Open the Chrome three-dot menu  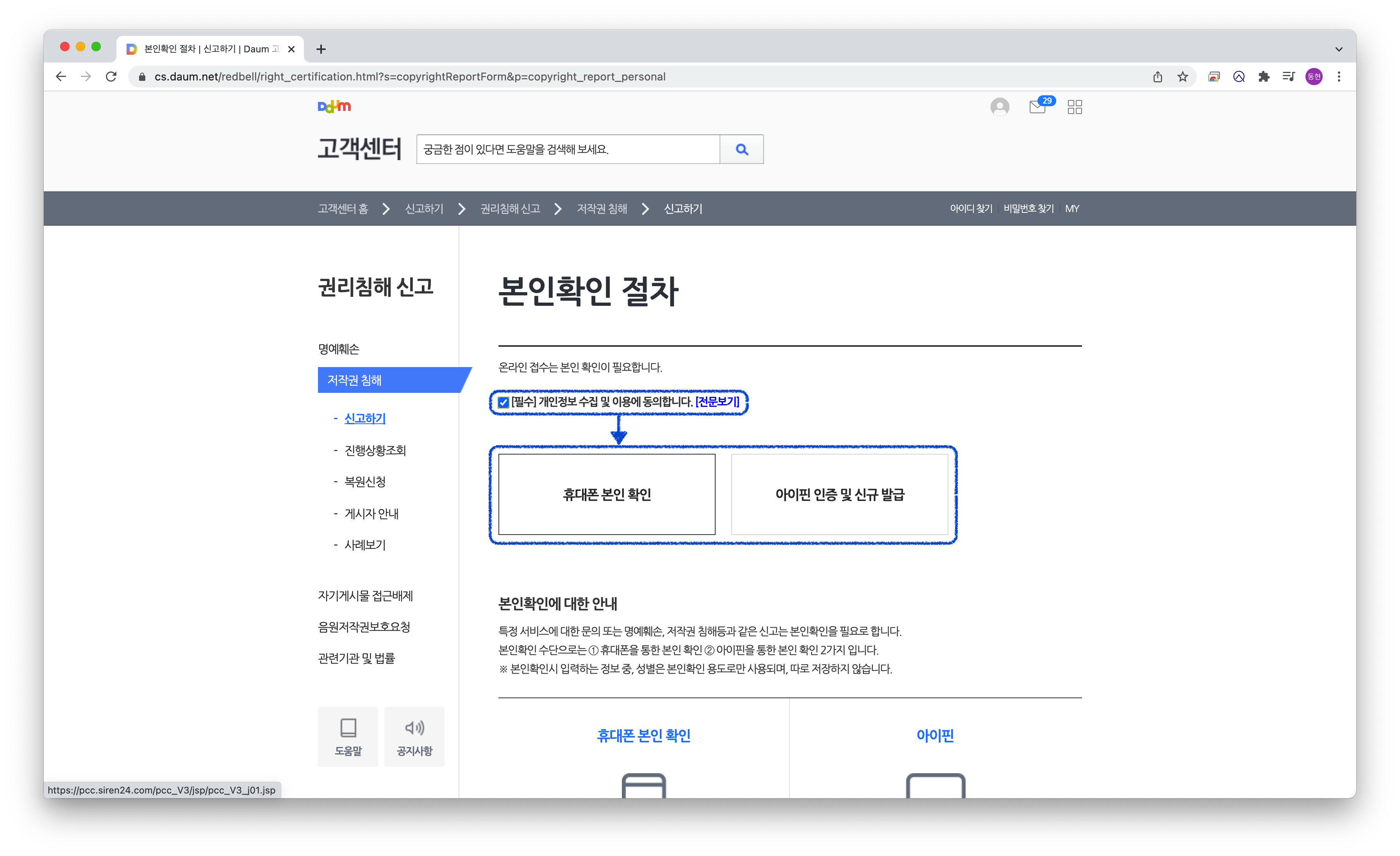click(x=1339, y=77)
